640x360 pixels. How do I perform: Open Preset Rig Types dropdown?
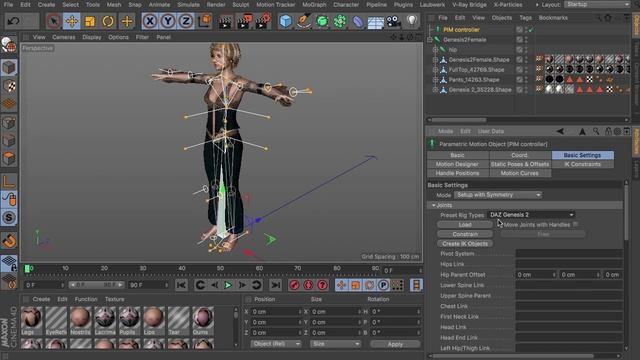pos(531,214)
